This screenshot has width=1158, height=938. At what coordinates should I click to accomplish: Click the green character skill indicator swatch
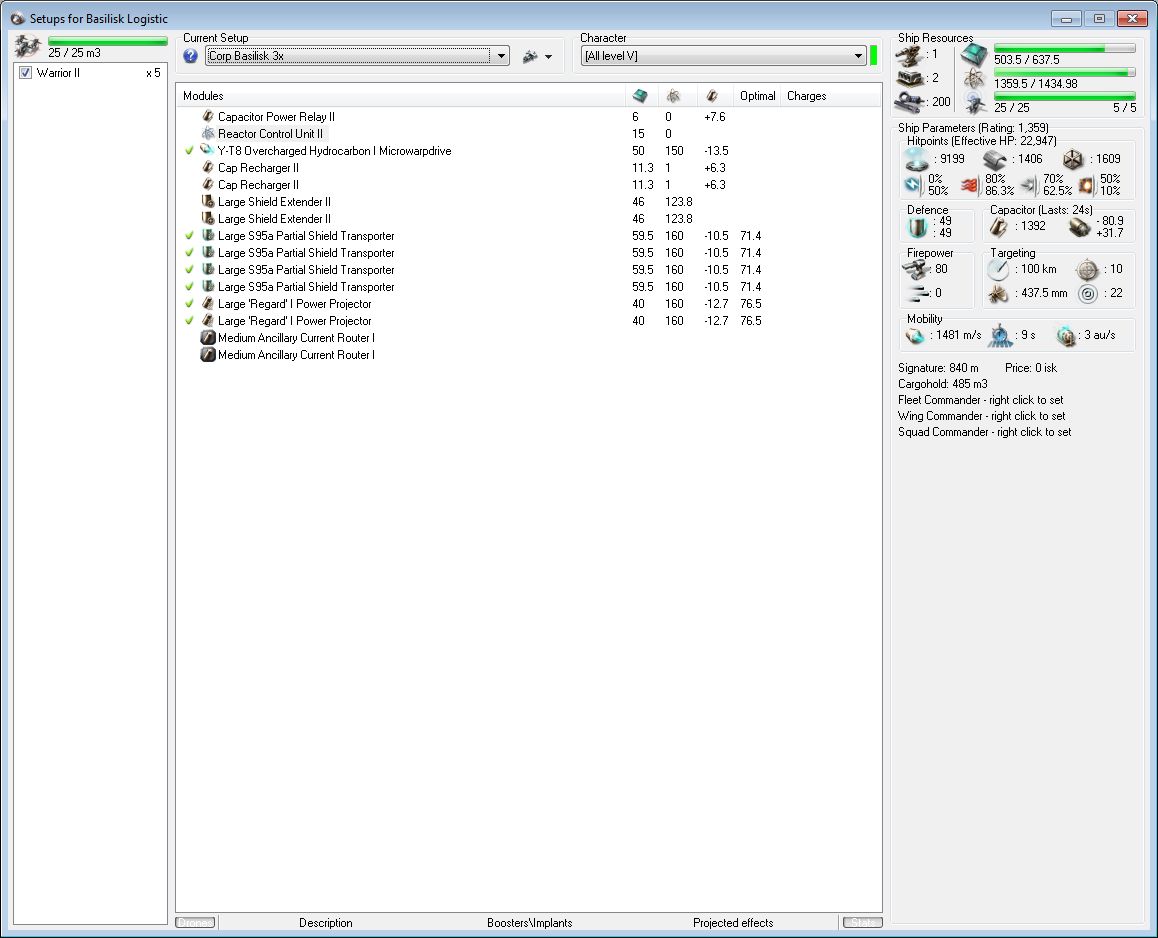point(874,55)
